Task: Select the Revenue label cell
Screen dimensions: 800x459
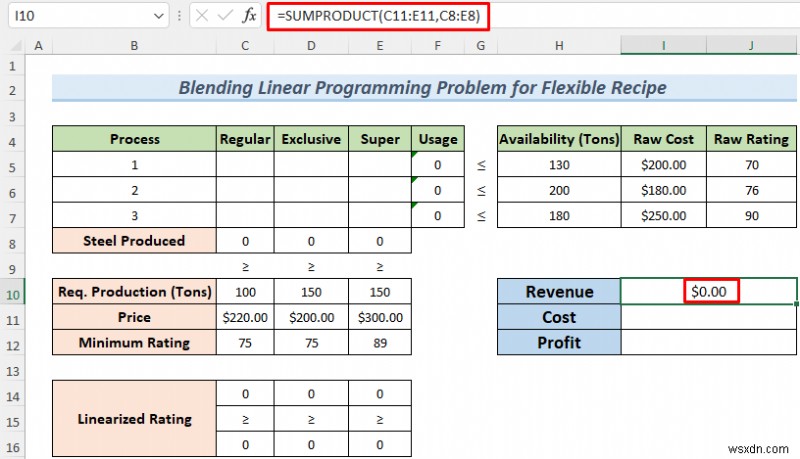Action: [559, 292]
